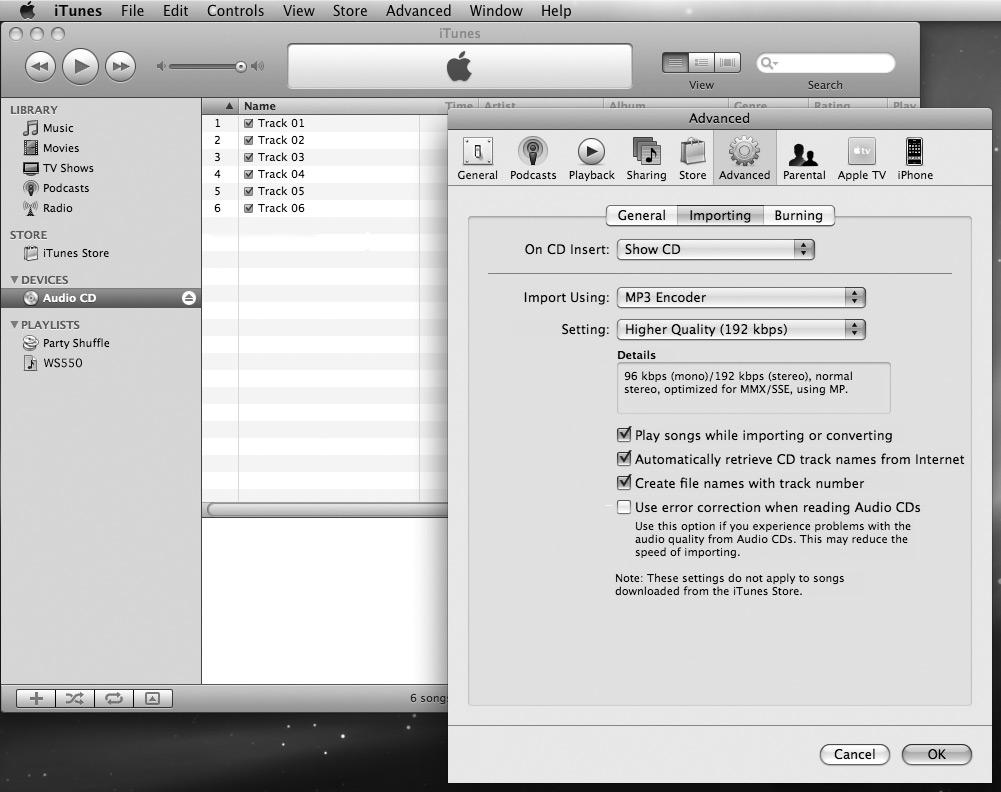Collapse the PLAYLISTS section
This screenshot has height=792, width=1001.
point(14,325)
